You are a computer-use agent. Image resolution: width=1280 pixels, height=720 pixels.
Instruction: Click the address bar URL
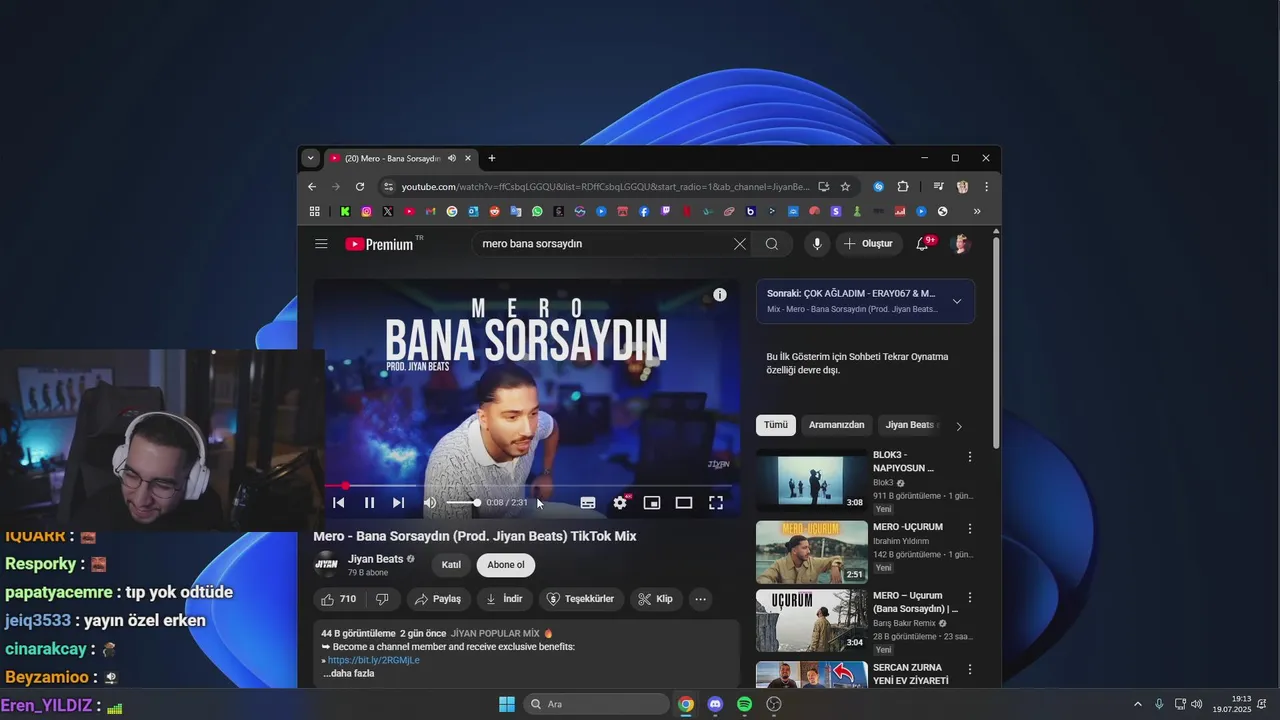click(606, 187)
